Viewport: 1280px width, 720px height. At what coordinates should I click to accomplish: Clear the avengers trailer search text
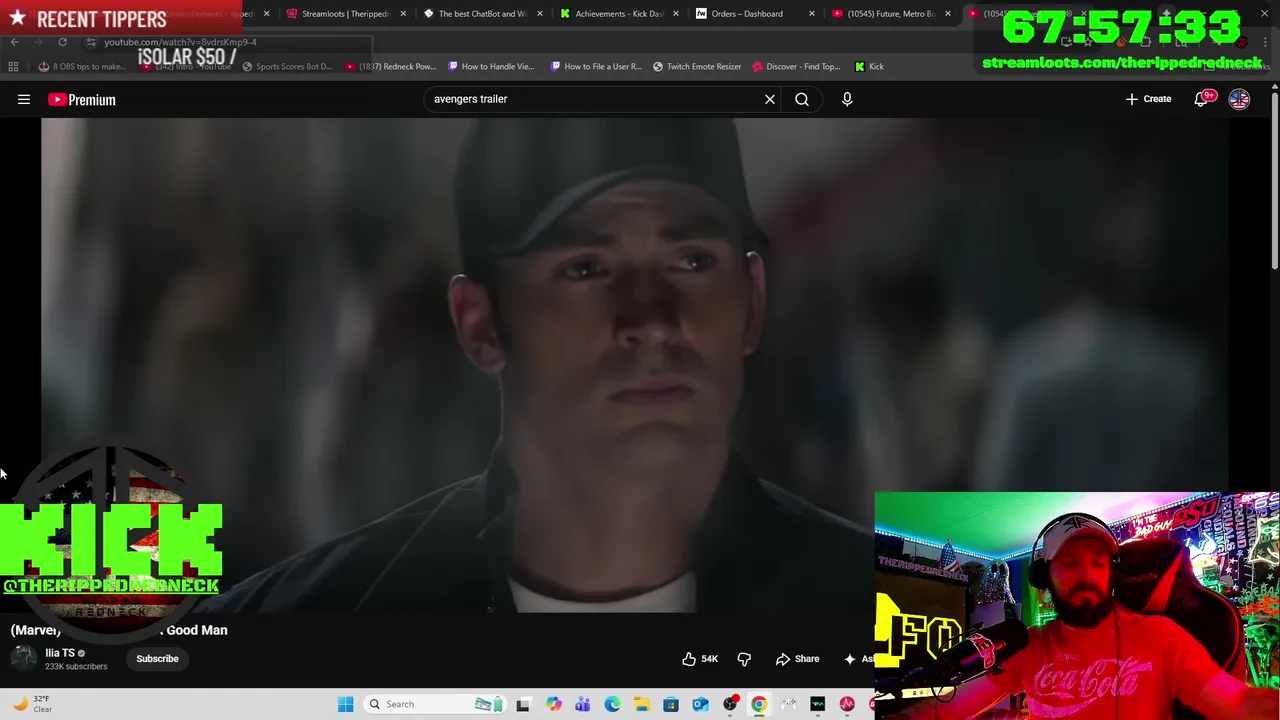(x=770, y=99)
